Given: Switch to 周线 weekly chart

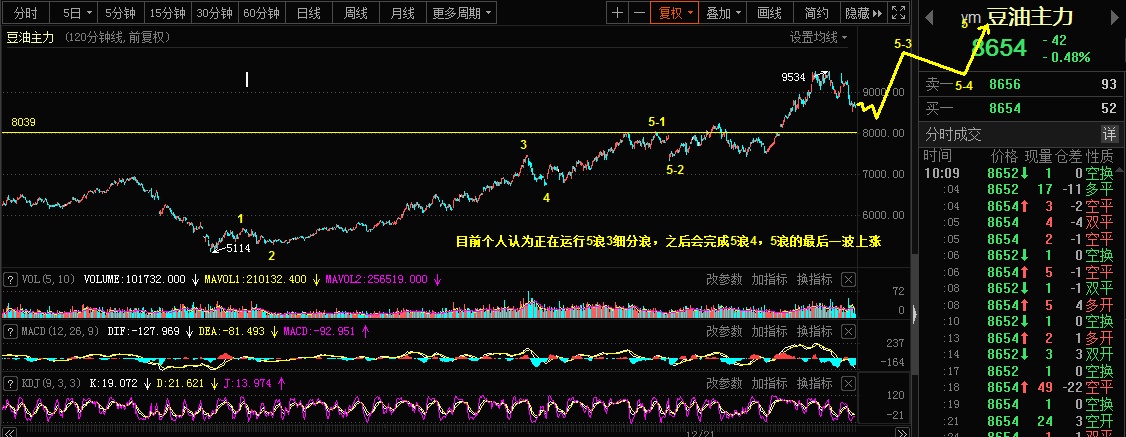Looking at the screenshot, I should (x=355, y=13).
